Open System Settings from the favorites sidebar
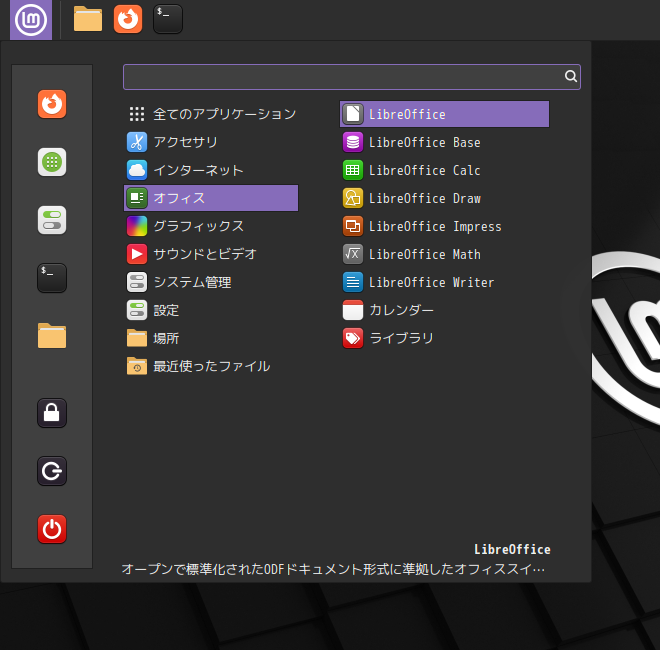This screenshot has height=650, width=660. [x=52, y=220]
